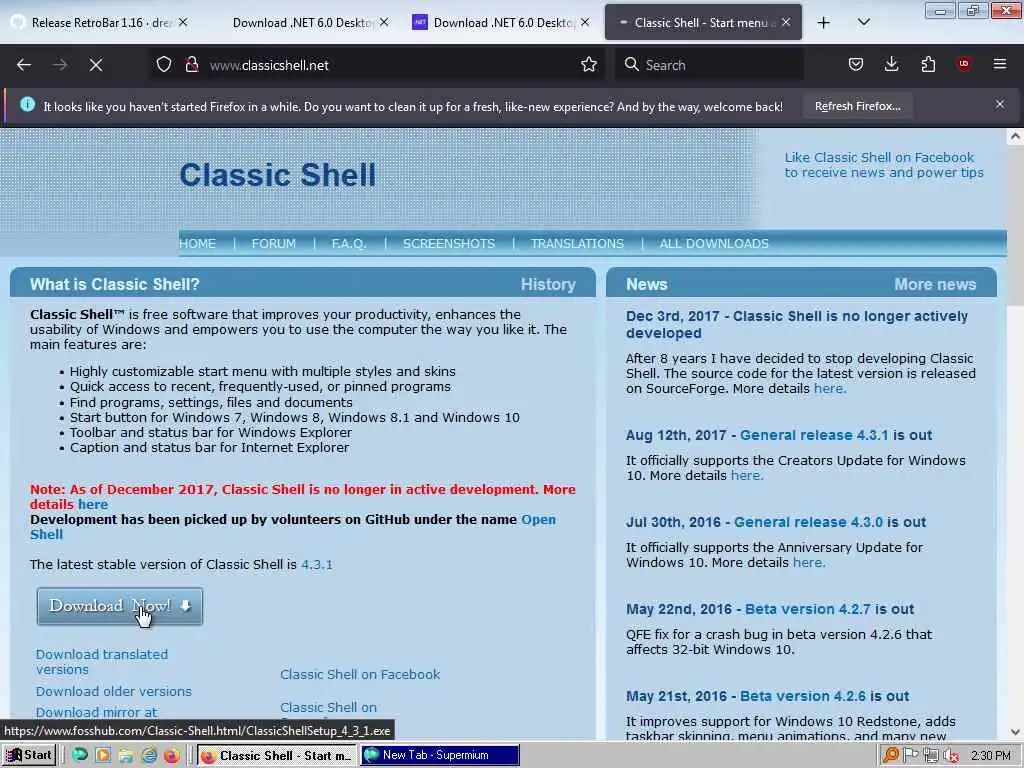
Task: Launch the media player quick launch icon
Action: 103,756
